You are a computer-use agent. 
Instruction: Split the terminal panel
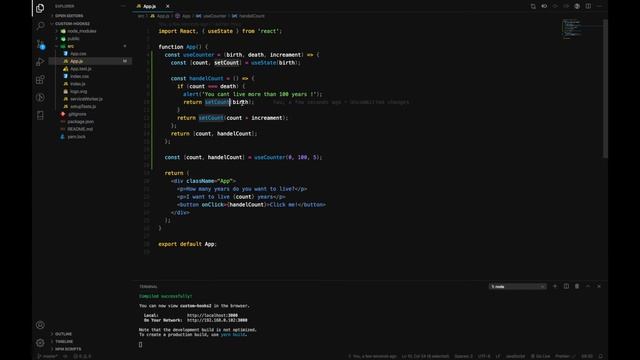coord(566,287)
